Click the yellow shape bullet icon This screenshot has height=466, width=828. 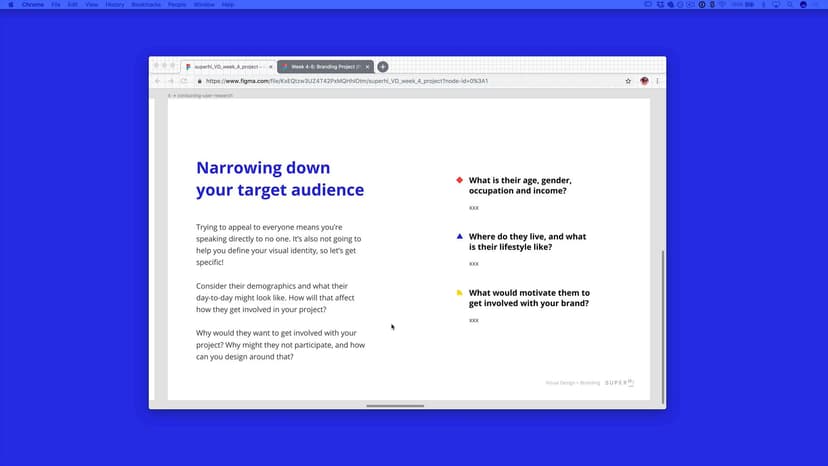tap(460, 293)
